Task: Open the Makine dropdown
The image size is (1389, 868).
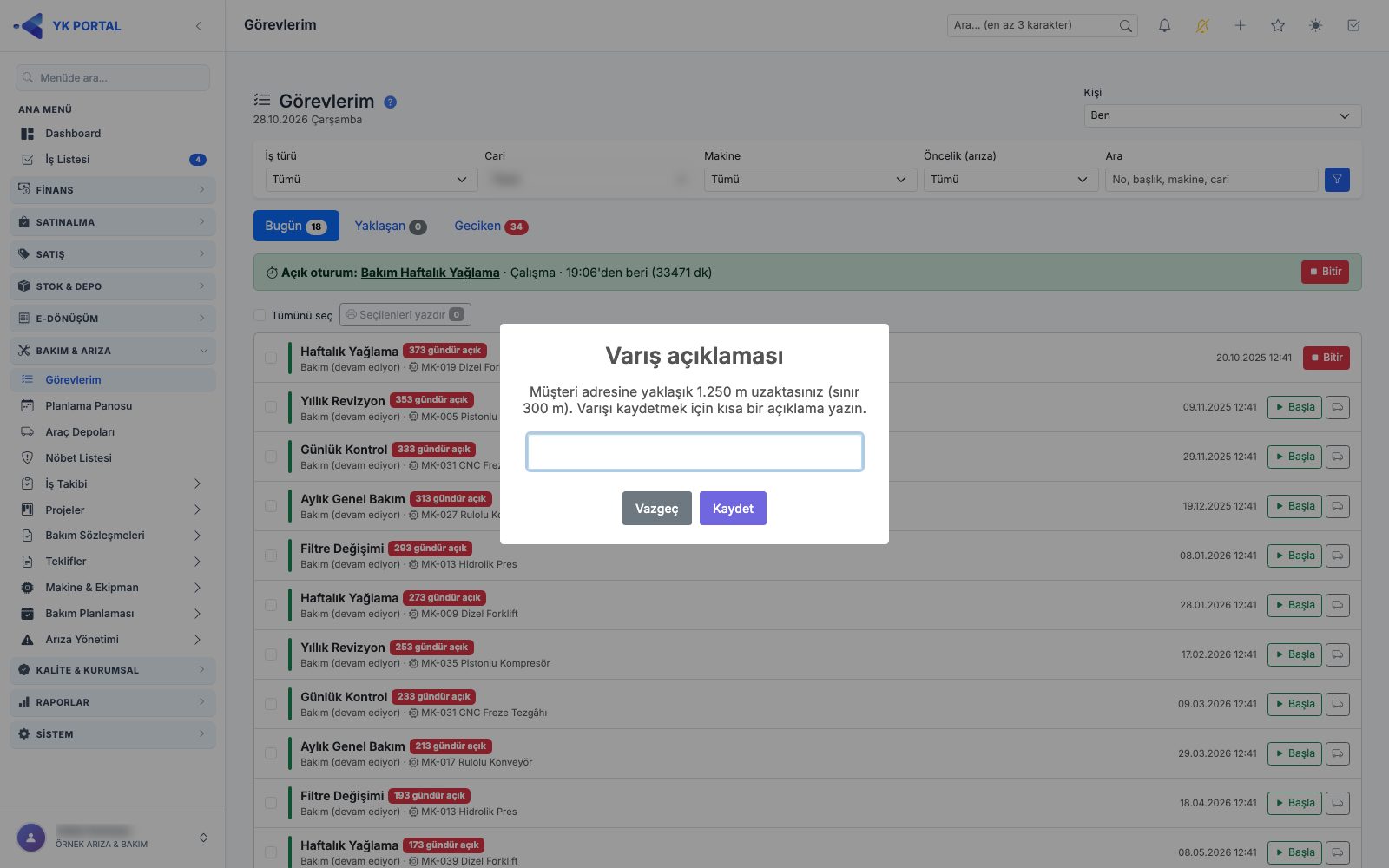Action: click(810, 180)
